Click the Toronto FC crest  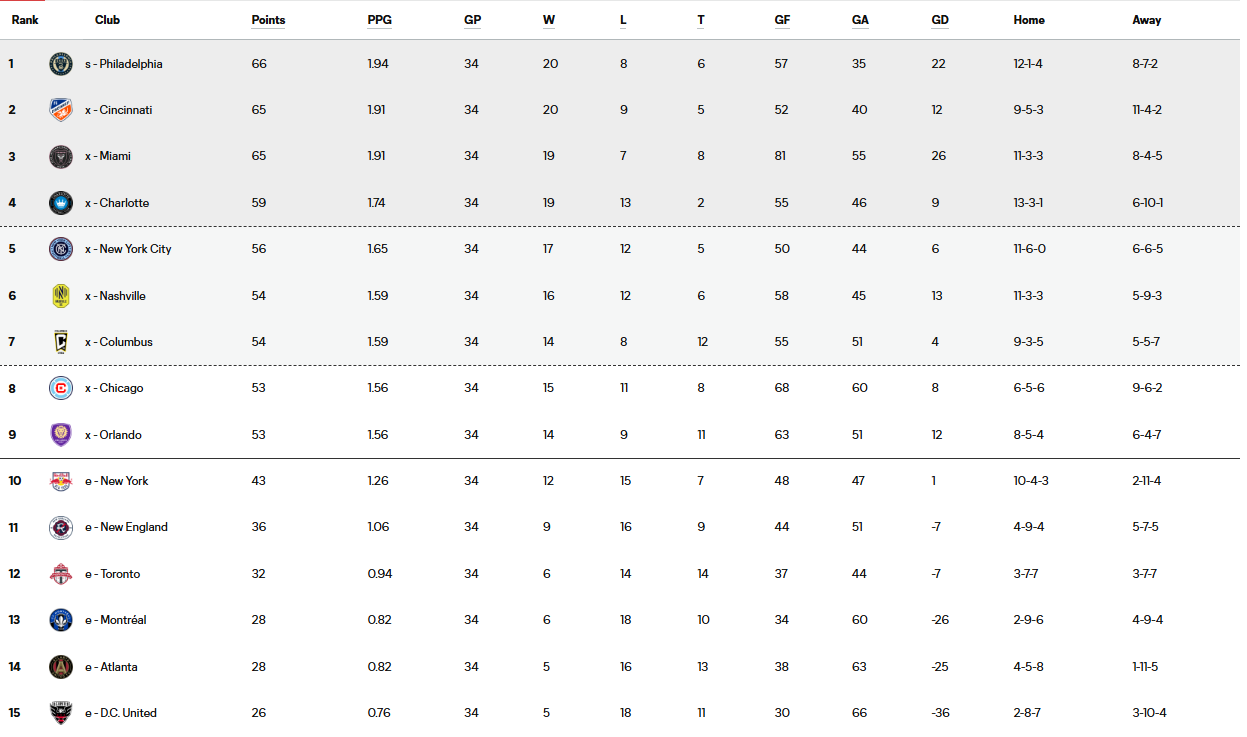(61, 574)
